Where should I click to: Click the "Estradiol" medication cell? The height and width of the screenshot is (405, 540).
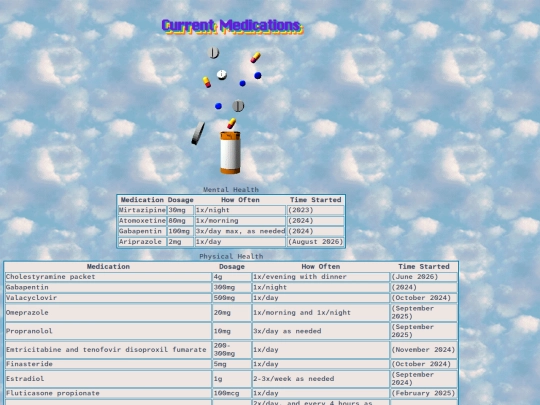pyautogui.click(x=108, y=379)
